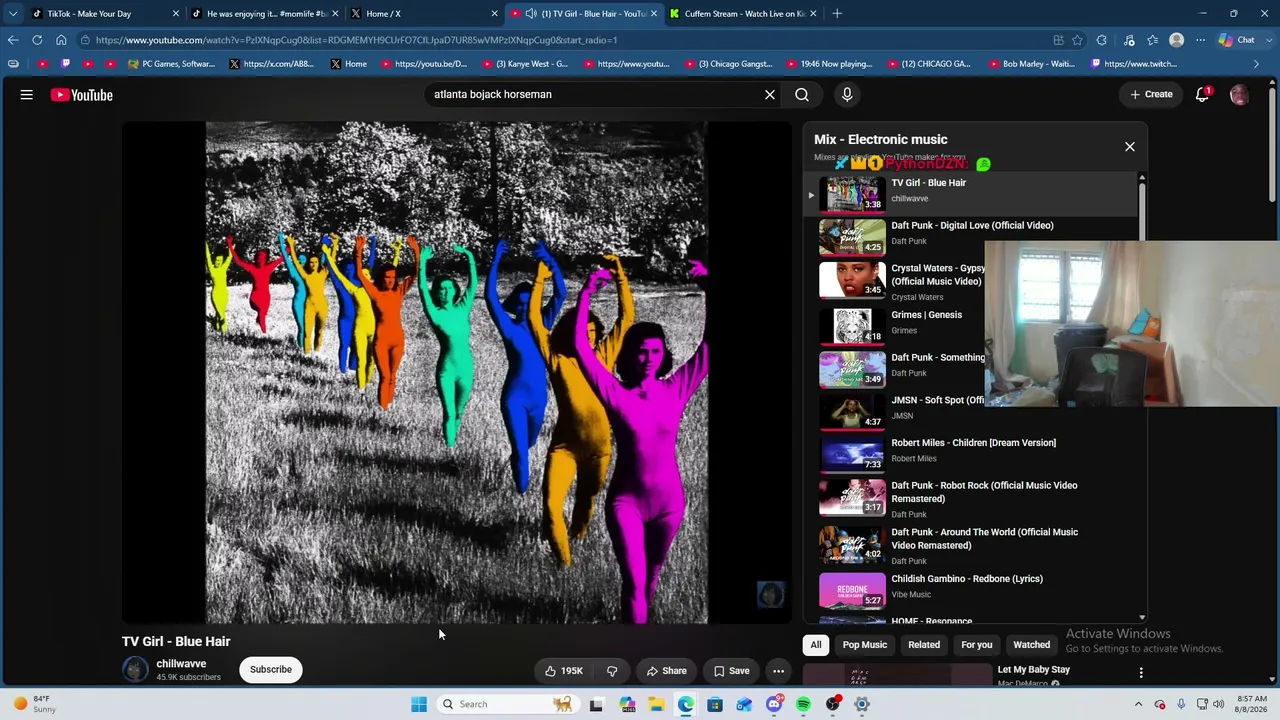Open the account avatar menu

[1239, 95]
